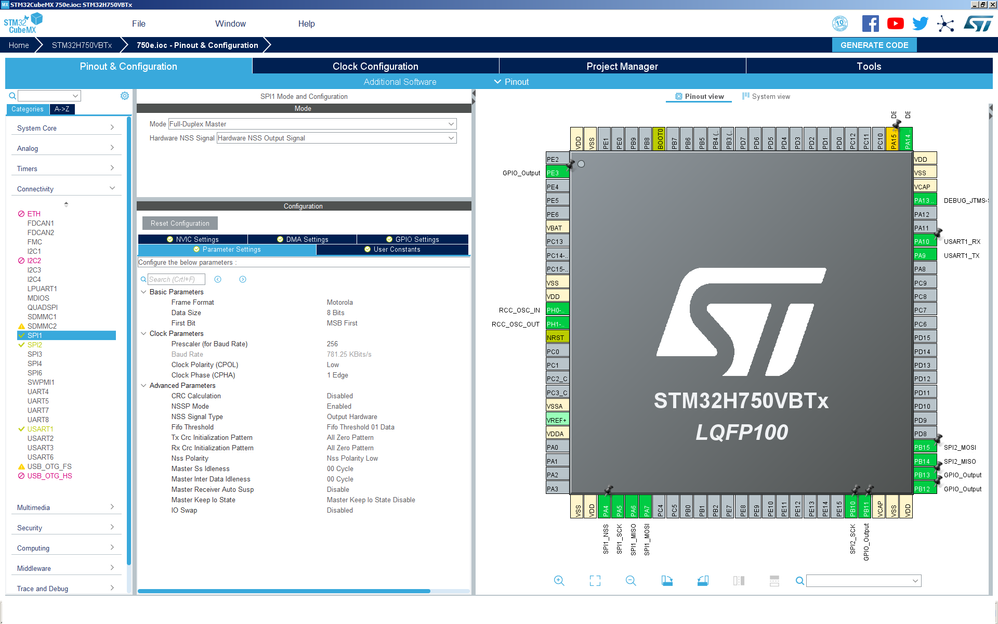
Task: Click the Reset Configuration button
Action: [180, 223]
